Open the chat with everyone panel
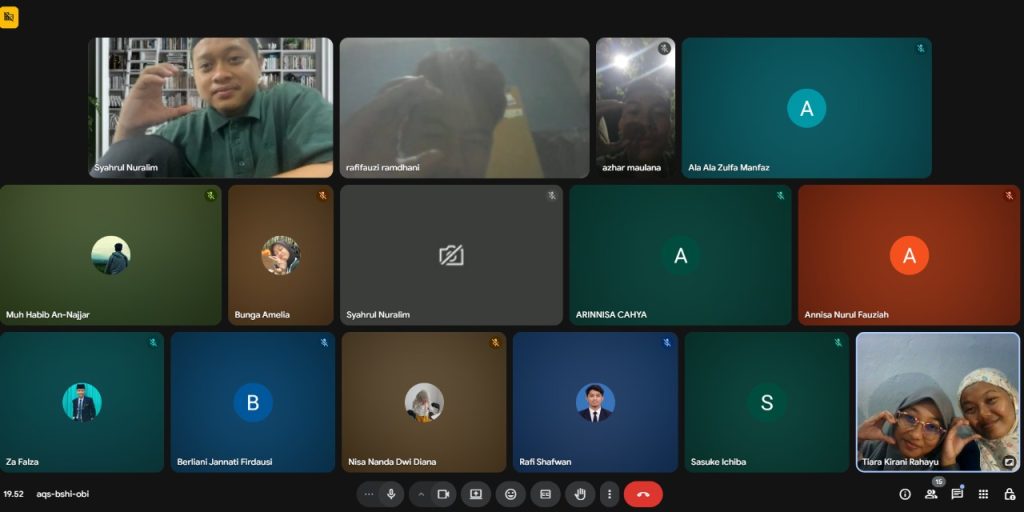The image size is (1024, 512). point(957,494)
